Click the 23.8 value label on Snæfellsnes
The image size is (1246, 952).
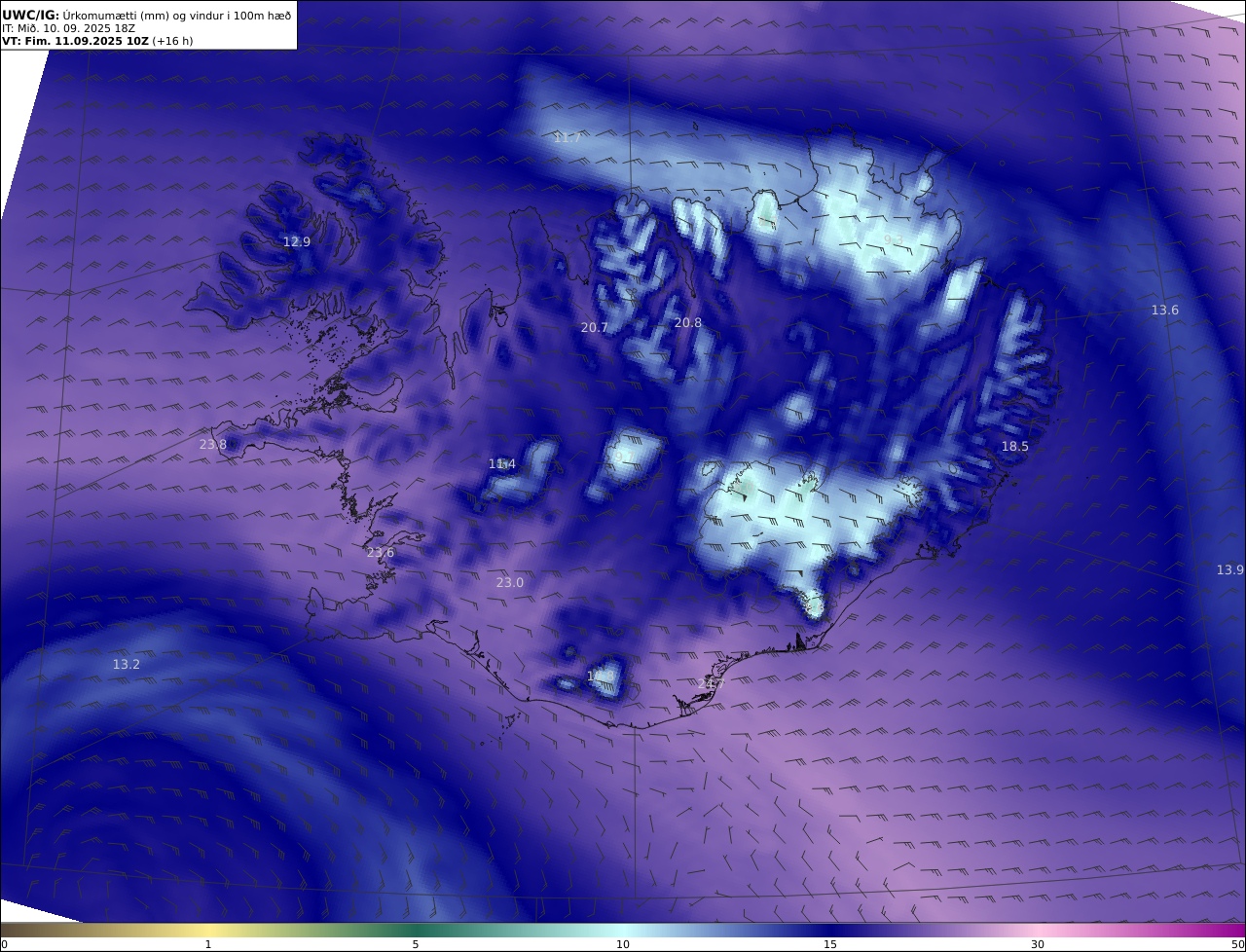213,444
